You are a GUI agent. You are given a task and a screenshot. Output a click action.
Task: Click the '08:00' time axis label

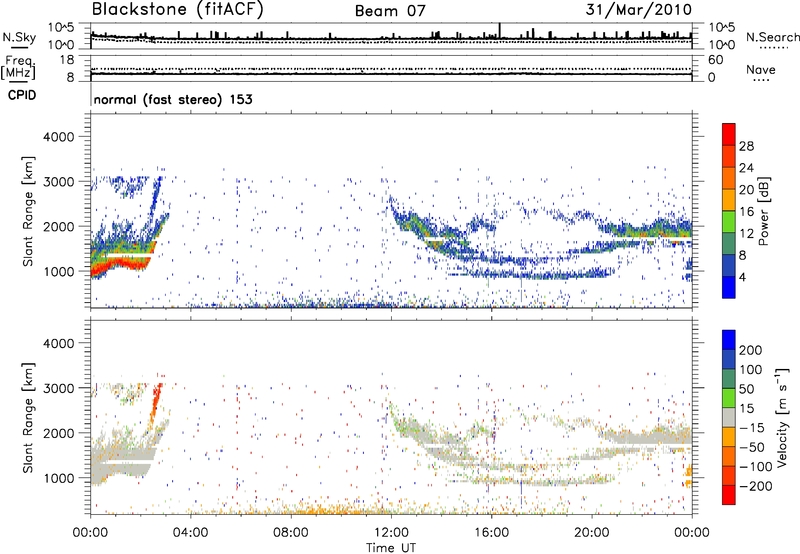pos(291,533)
